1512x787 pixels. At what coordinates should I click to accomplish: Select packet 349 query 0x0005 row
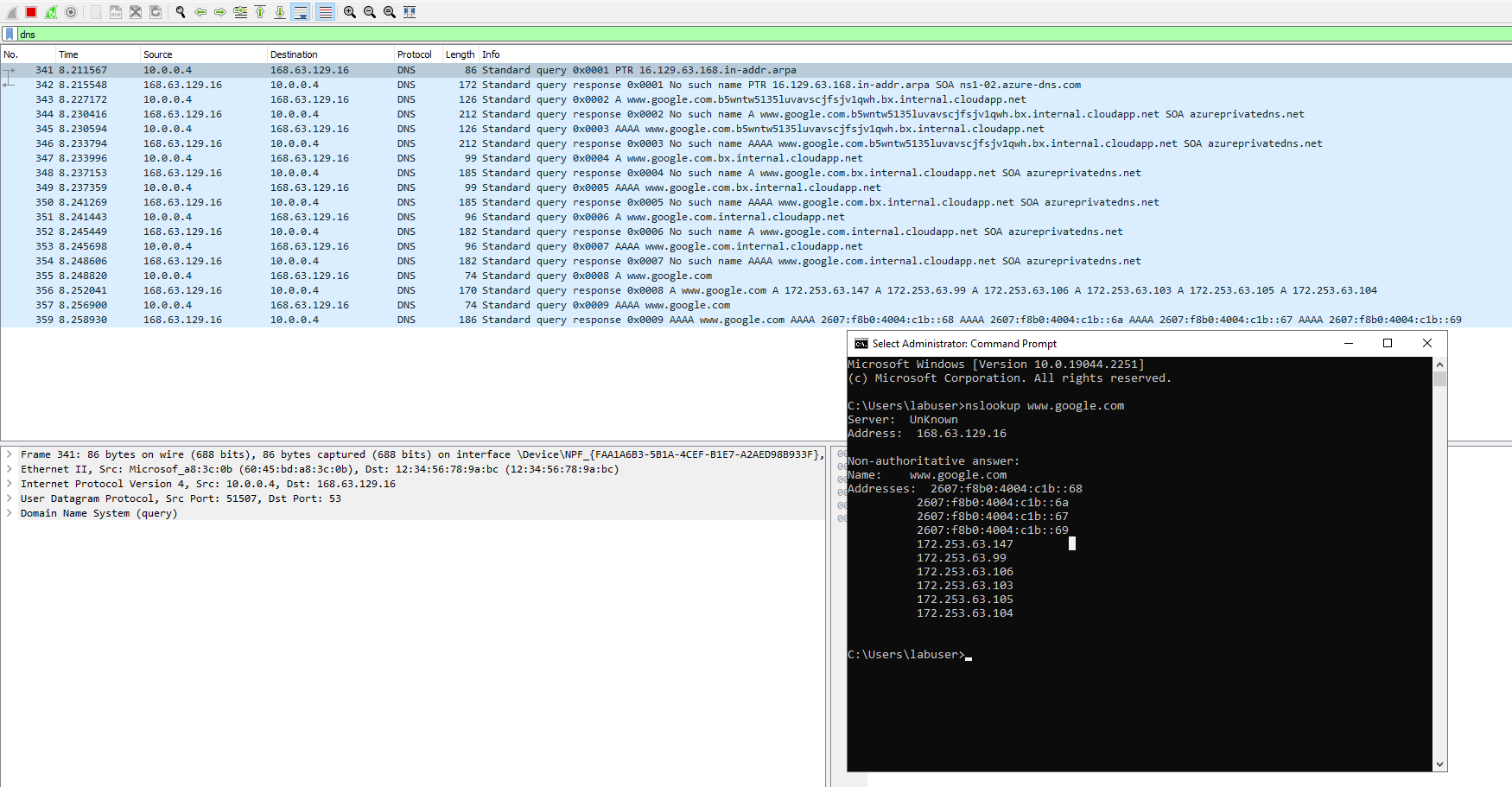click(x=756, y=187)
